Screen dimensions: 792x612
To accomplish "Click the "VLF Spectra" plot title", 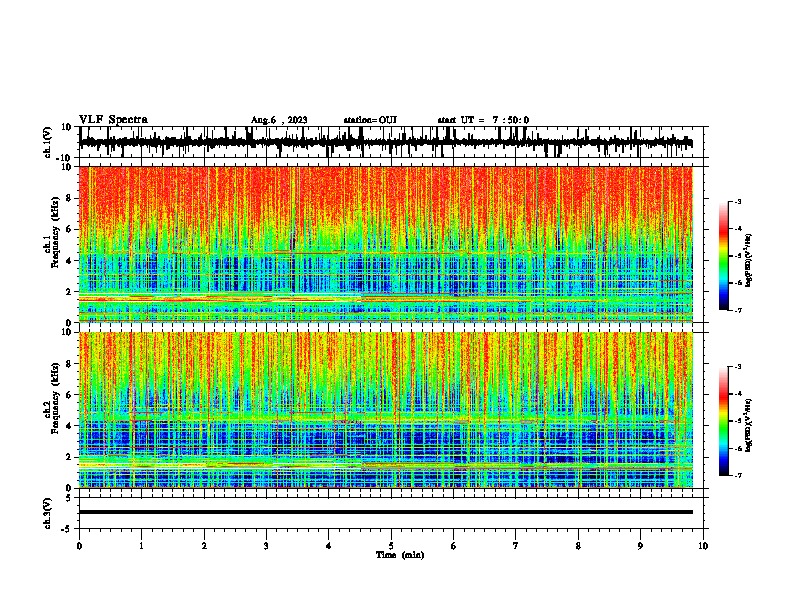I will 113,120.
